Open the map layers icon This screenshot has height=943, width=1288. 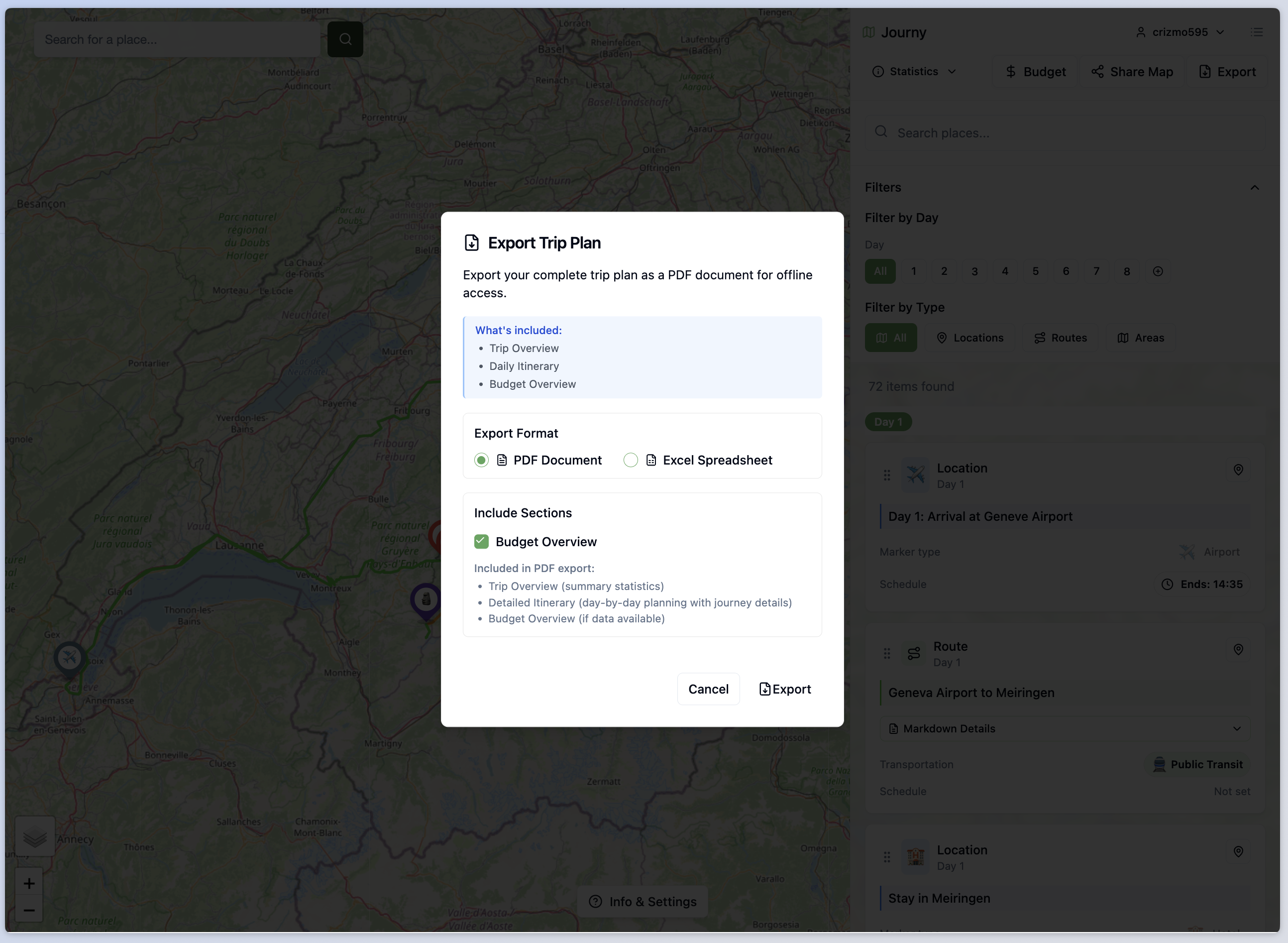tap(35, 837)
